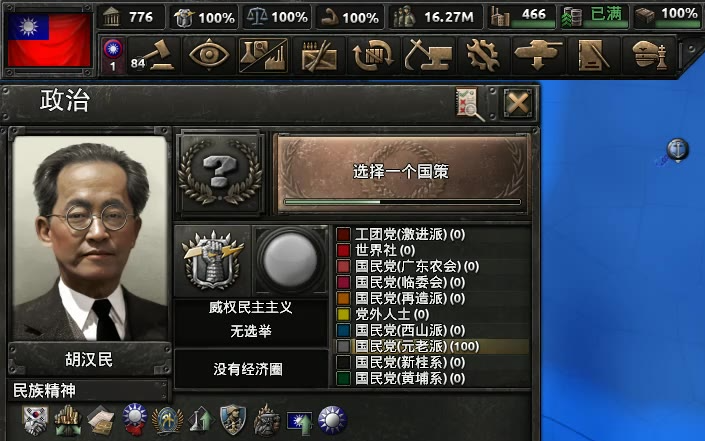Open the diplomacy handshake icon
Viewport: 705px width, 441px height.
tap(319, 56)
